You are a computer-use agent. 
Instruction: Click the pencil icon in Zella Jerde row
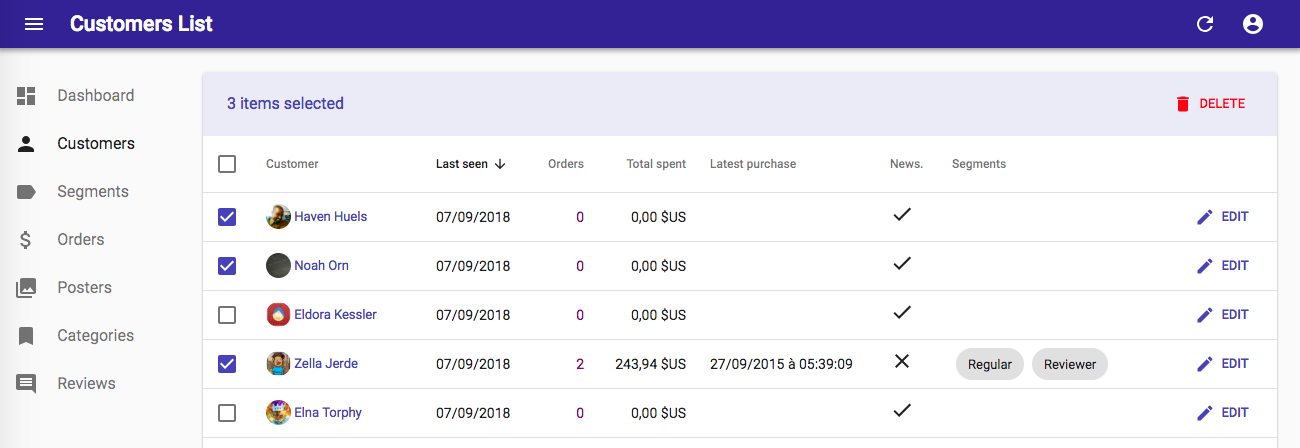[1205, 364]
